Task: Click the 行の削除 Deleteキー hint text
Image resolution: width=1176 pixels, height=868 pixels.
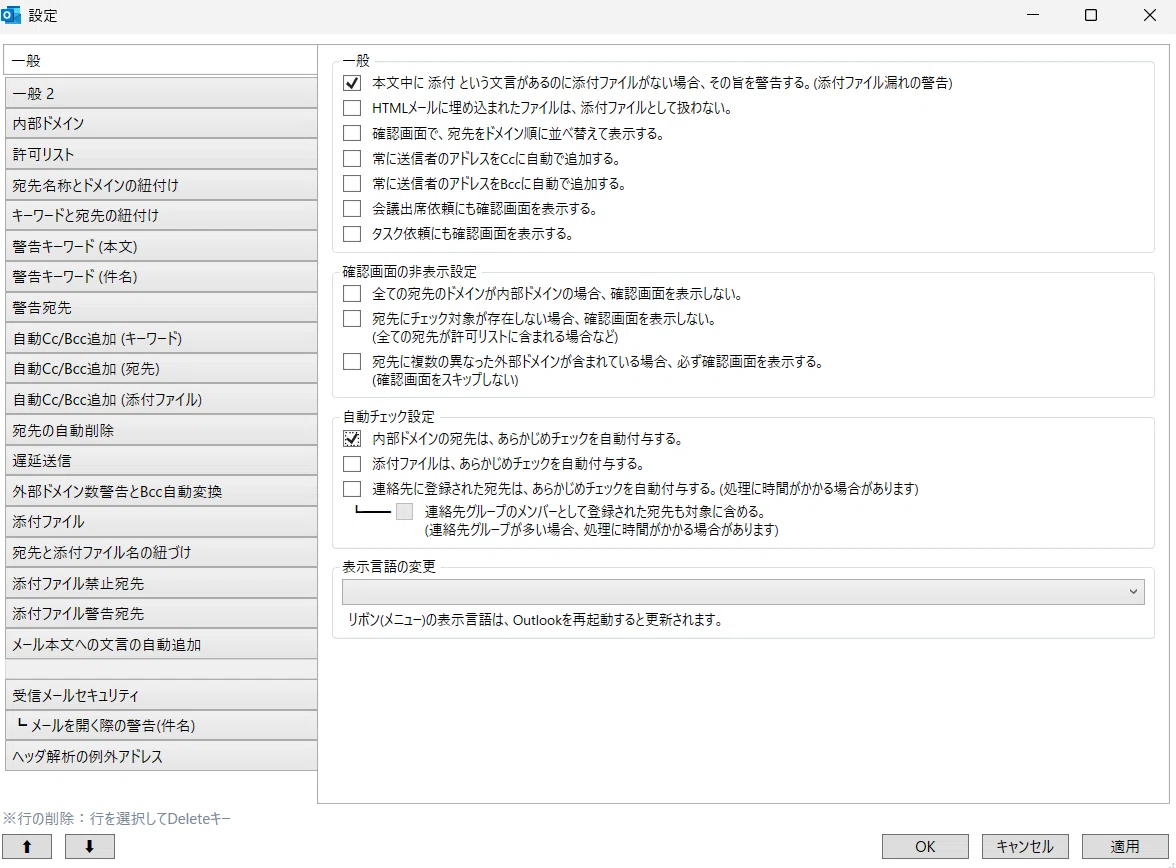Action: (116, 818)
